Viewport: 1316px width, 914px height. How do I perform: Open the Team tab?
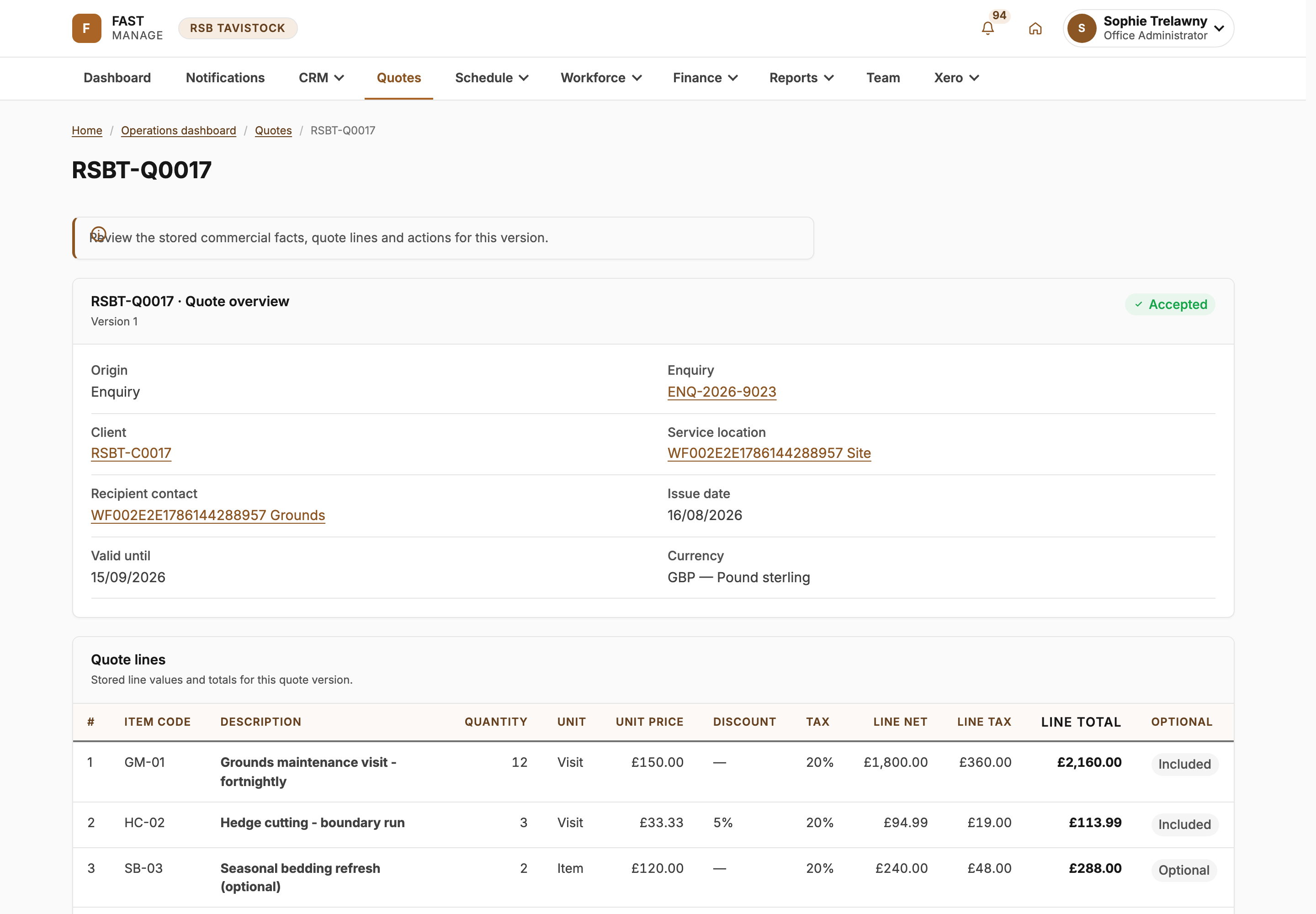click(882, 78)
